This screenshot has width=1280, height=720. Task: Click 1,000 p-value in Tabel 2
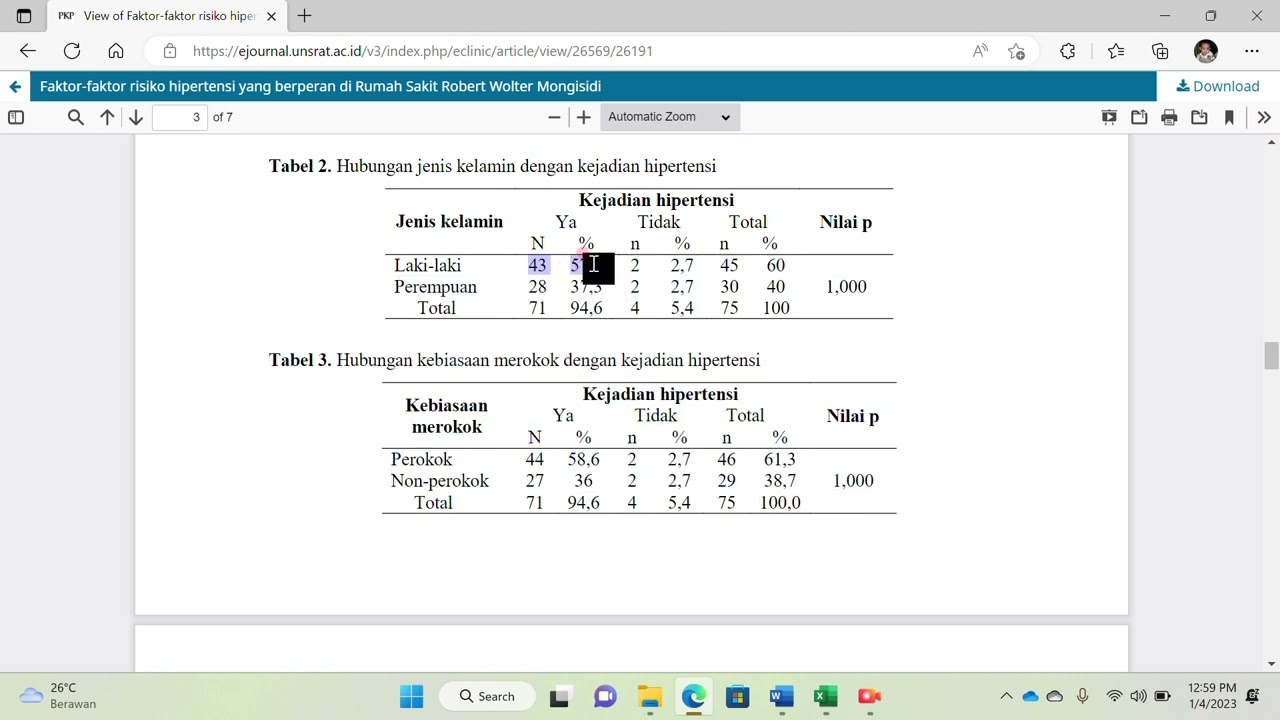[846, 287]
